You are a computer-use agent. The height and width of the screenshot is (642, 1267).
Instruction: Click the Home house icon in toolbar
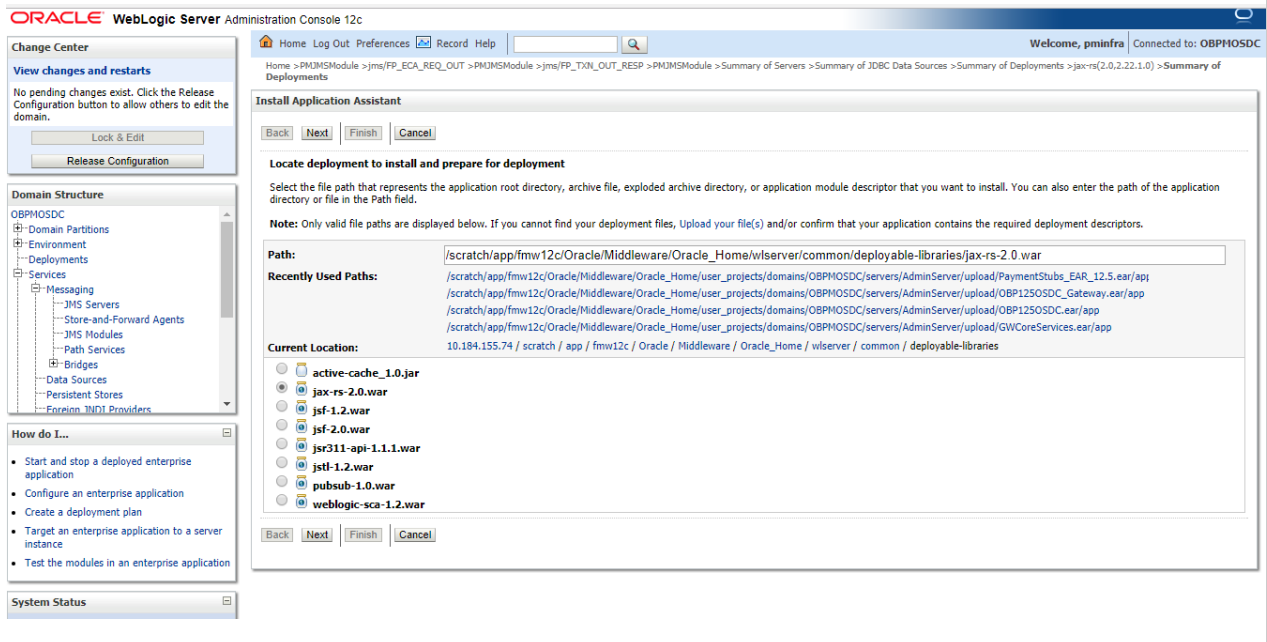[x=266, y=43]
